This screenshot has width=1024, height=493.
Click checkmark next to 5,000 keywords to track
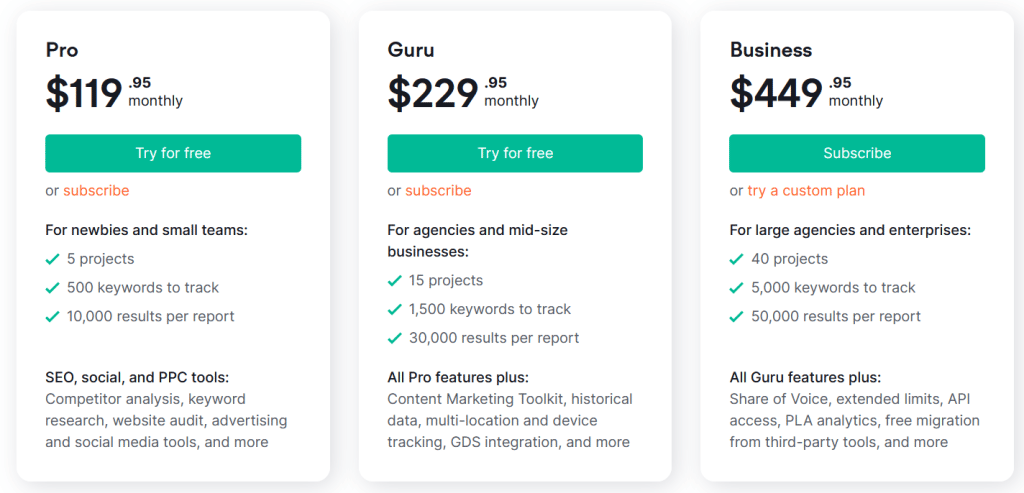(x=737, y=288)
